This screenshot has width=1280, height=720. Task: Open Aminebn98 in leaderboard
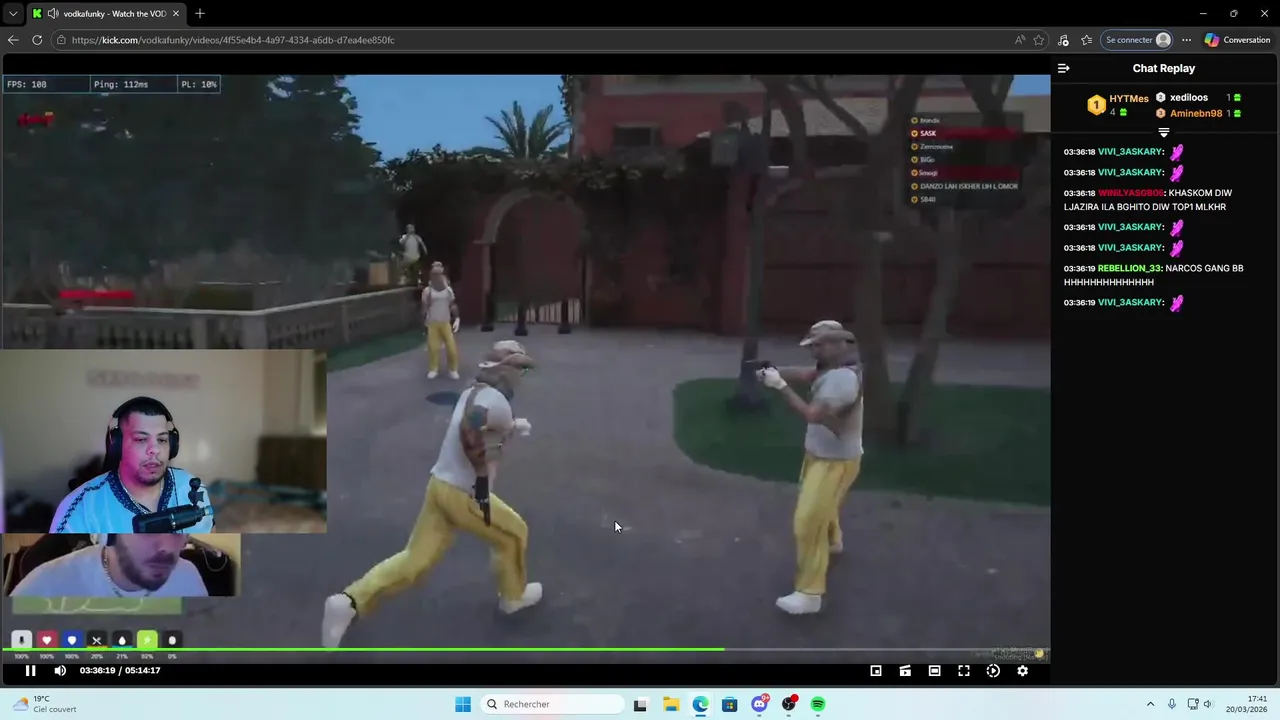[x=1196, y=113]
